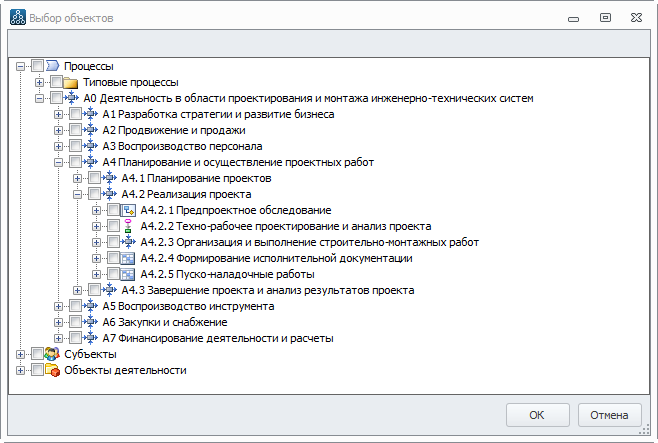Enable the Субъекты checkbox
Viewport: 658px width, 443px height.
(37, 354)
